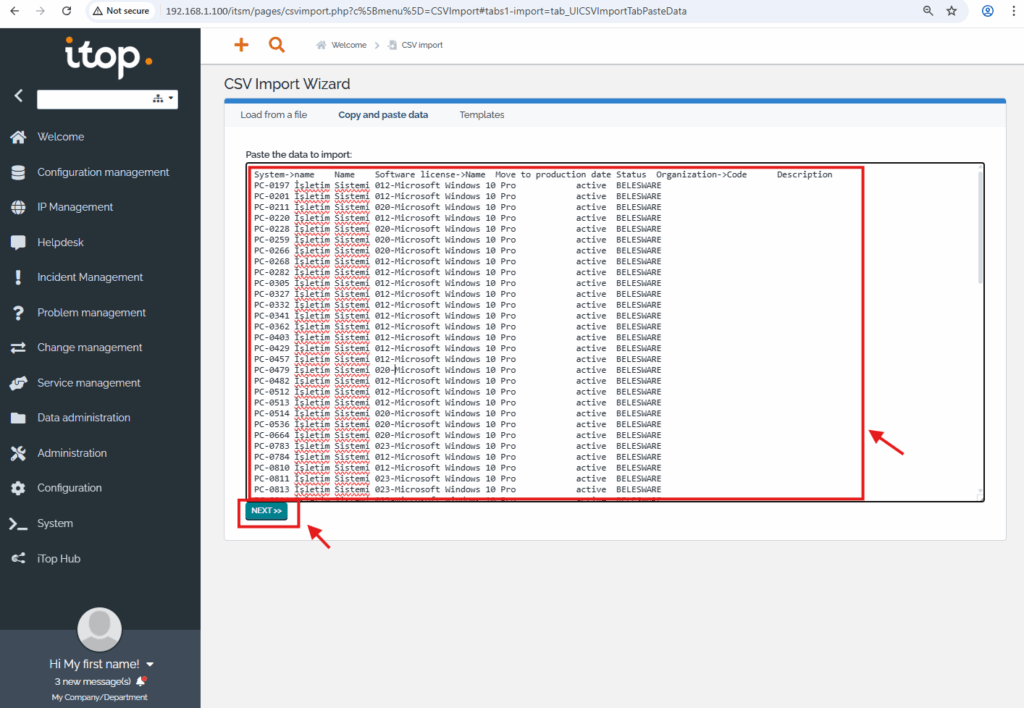The height and width of the screenshot is (708, 1024).
Task: Open Change management menu
Action: [90, 348]
